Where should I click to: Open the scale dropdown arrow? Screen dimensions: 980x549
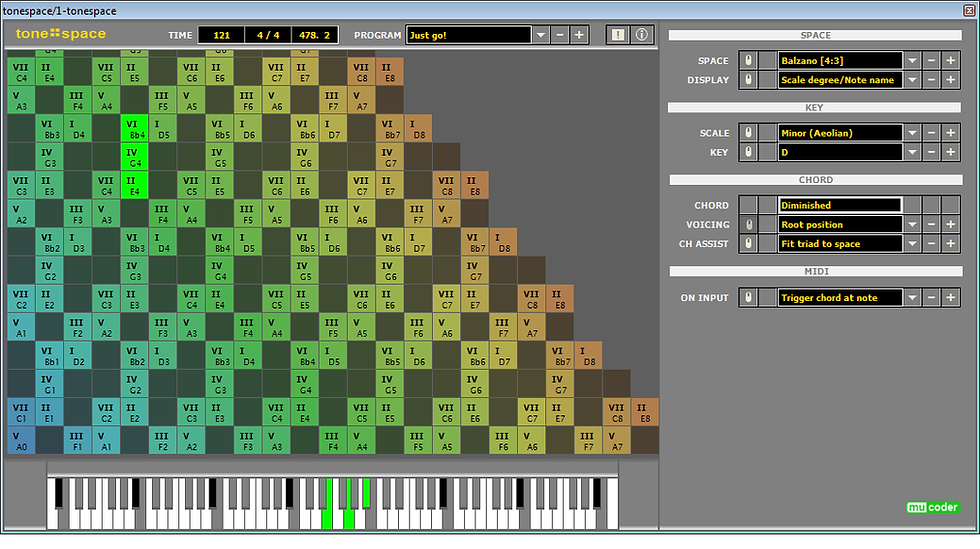[912, 133]
